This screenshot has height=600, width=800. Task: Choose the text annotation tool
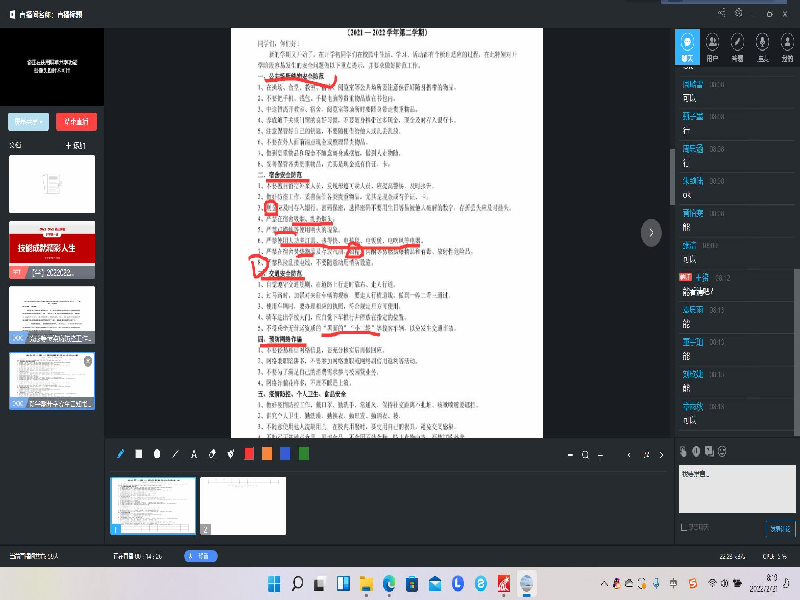(194, 454)
